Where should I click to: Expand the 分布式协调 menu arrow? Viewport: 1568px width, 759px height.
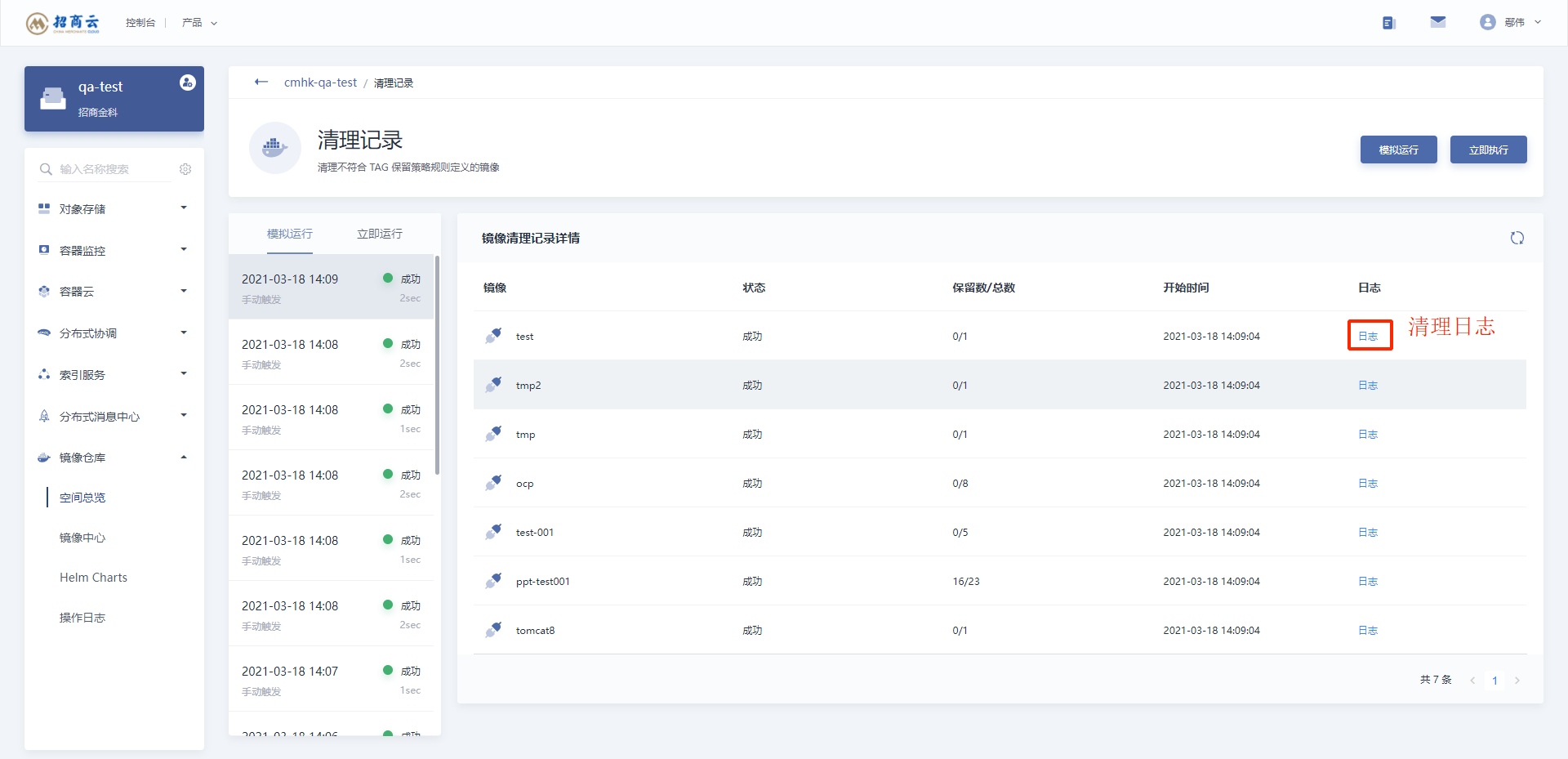[184, 333]
